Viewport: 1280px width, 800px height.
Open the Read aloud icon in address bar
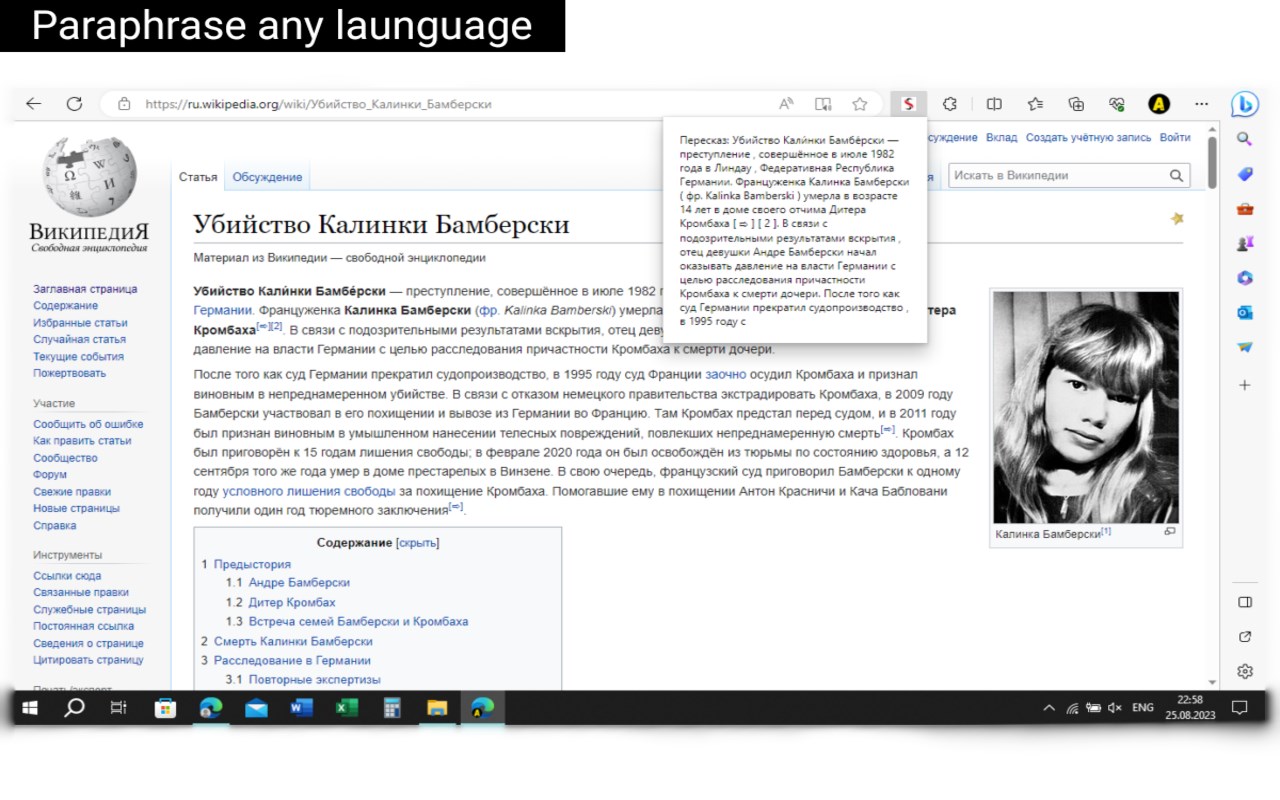click(787, 104)
